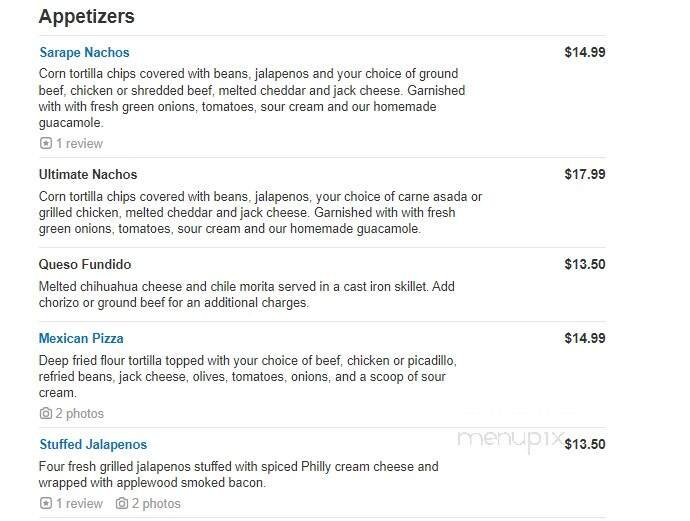The height and width of the screenshot is (521, 690).
Task: Click the camera icon under Stuffed Jalapenos
Action: click(121, 504)
